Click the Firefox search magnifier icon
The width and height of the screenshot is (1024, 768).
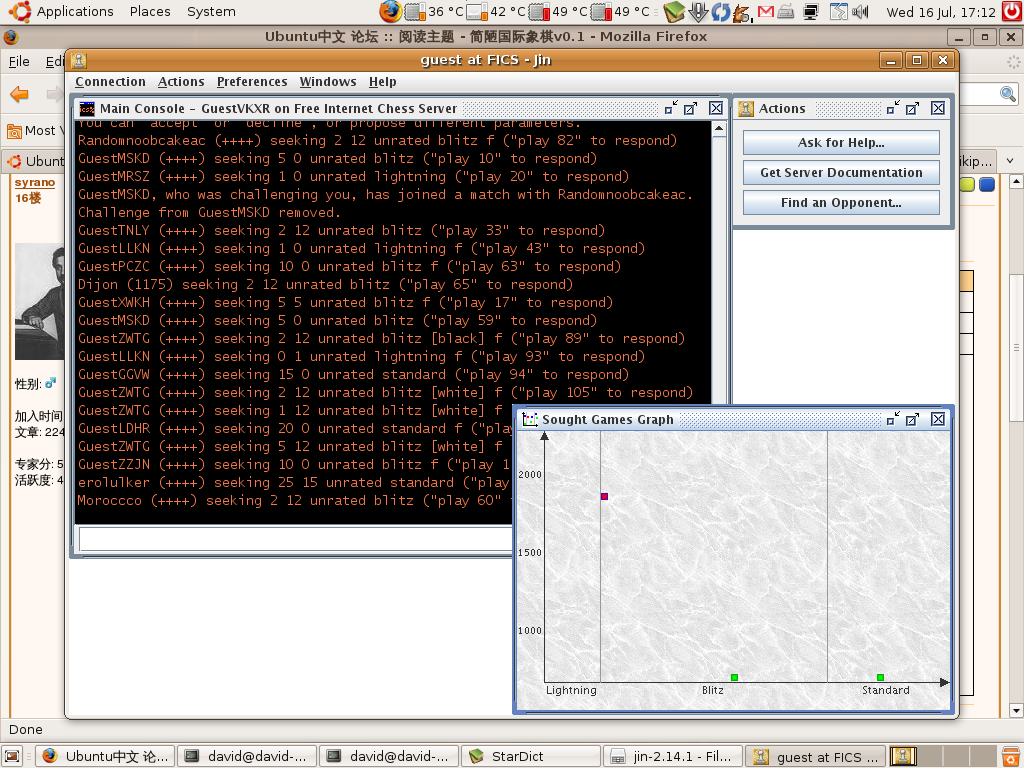[x=1008, y=94]
